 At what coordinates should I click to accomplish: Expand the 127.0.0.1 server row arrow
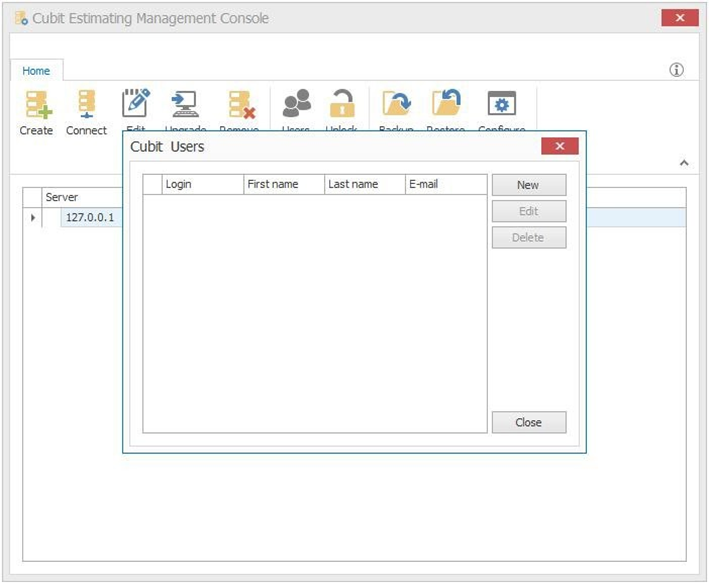33,218
